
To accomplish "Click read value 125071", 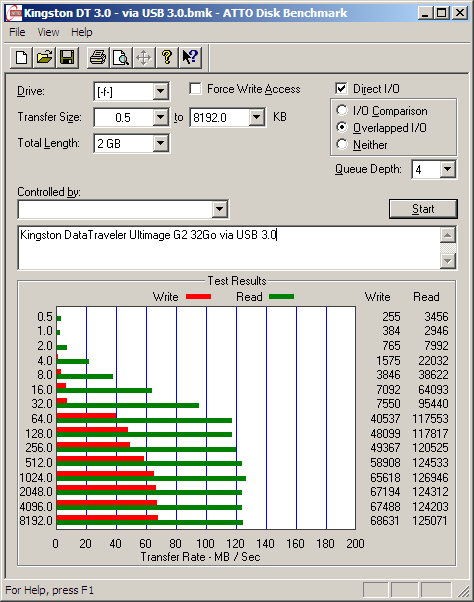I will tap(430, 521).
